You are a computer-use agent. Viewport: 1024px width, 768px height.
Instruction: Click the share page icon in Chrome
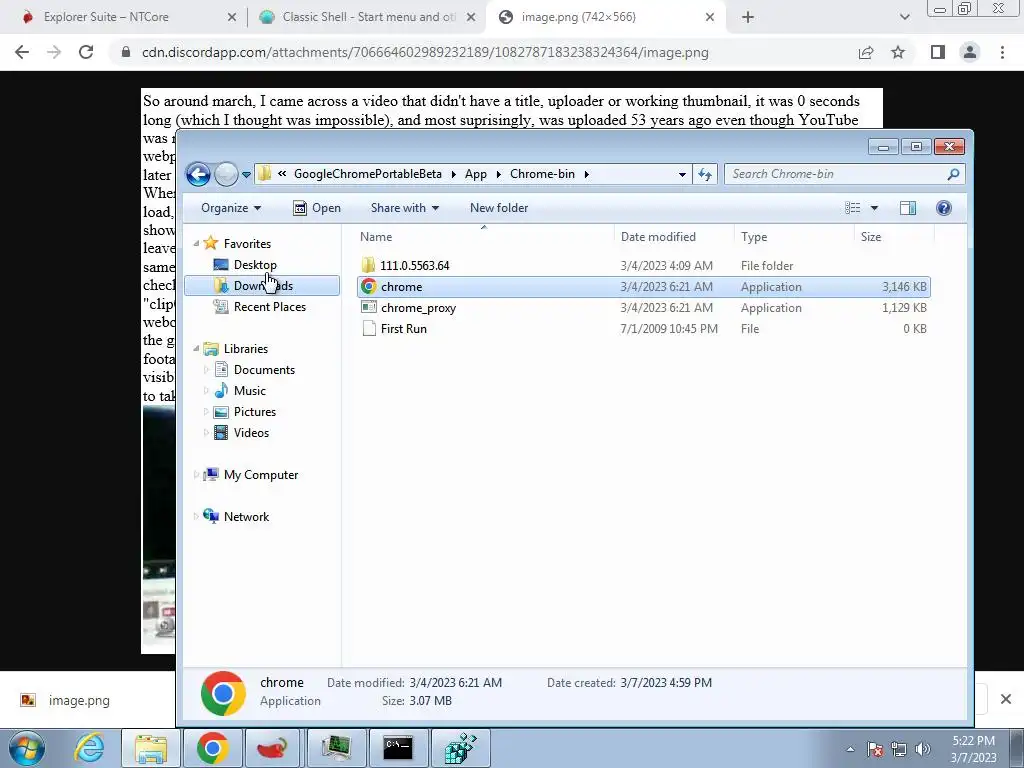pos(866,52)
